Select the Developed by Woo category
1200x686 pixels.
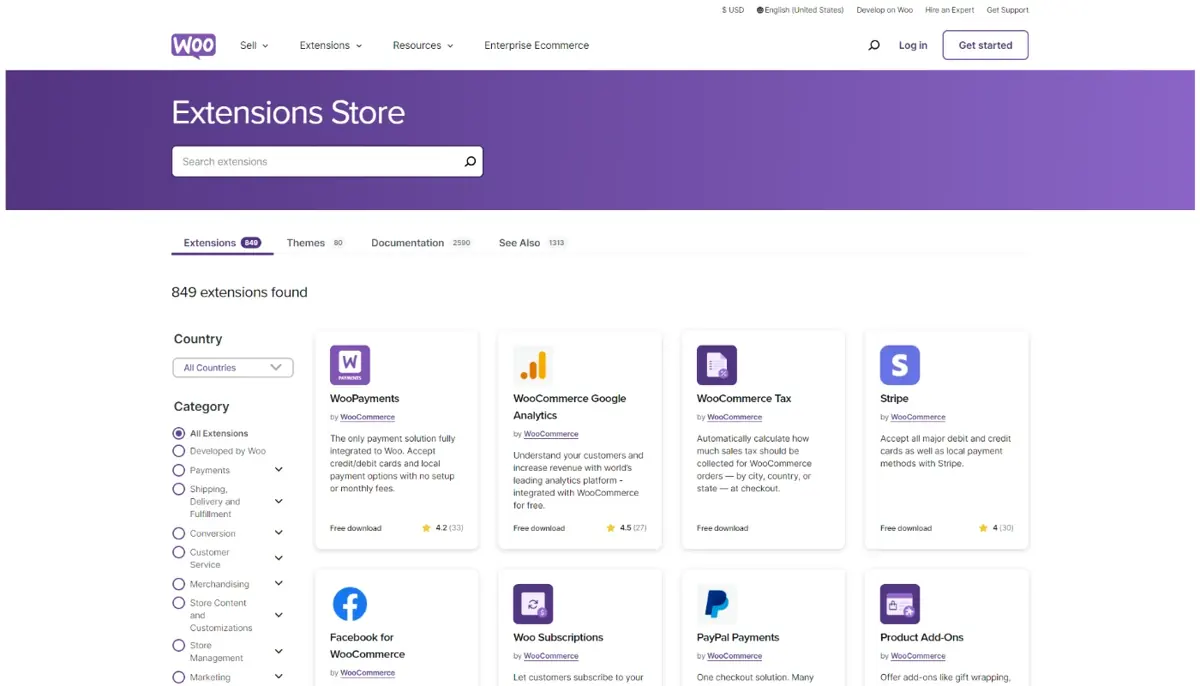pos(179,451)
